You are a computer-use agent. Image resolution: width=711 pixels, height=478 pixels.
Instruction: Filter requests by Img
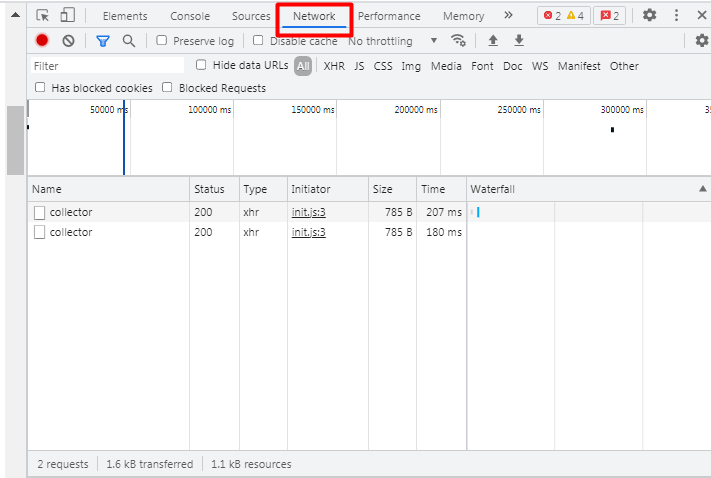[411, 66]
